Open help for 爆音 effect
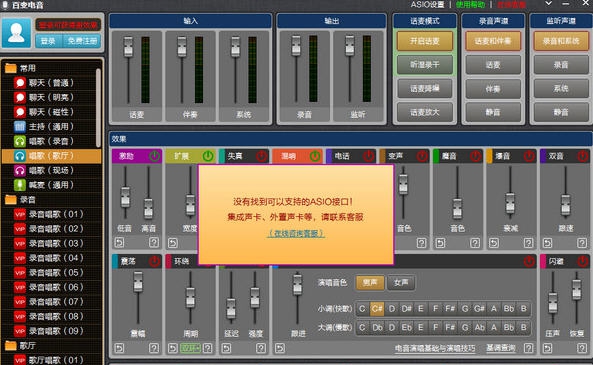Screen dimensions: 593x365 click(528, 242)
